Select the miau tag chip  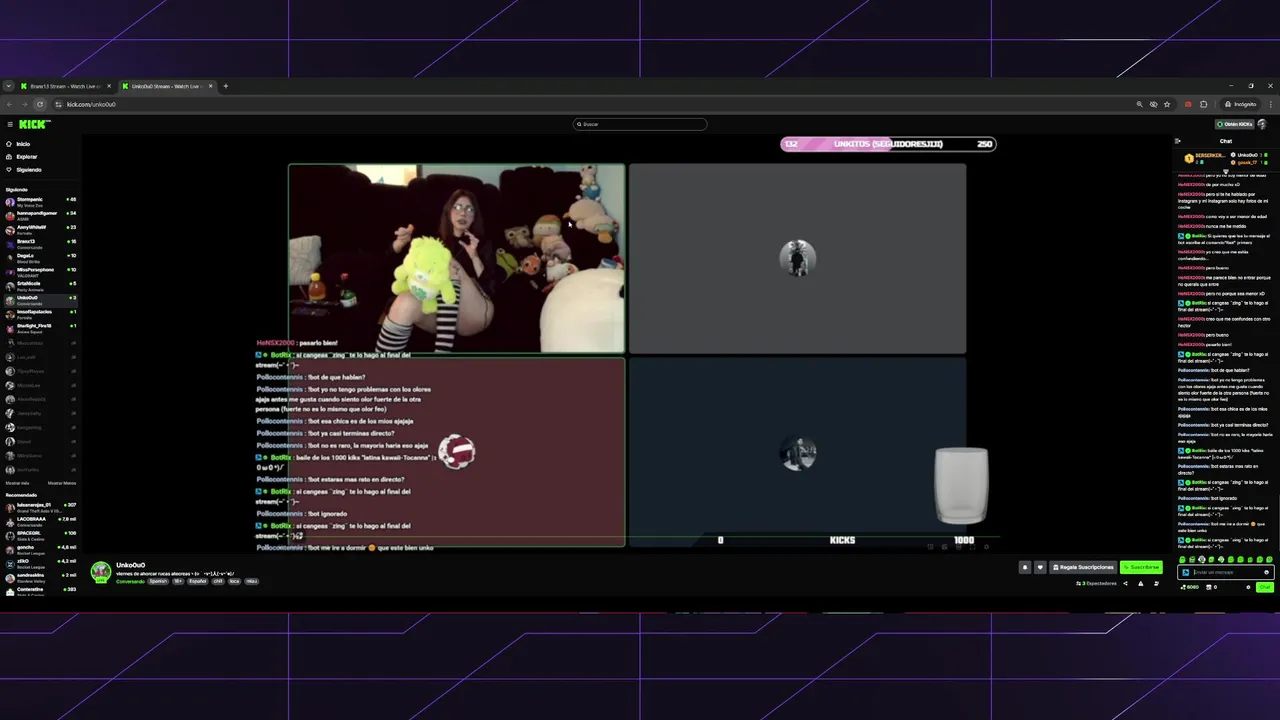251,581
